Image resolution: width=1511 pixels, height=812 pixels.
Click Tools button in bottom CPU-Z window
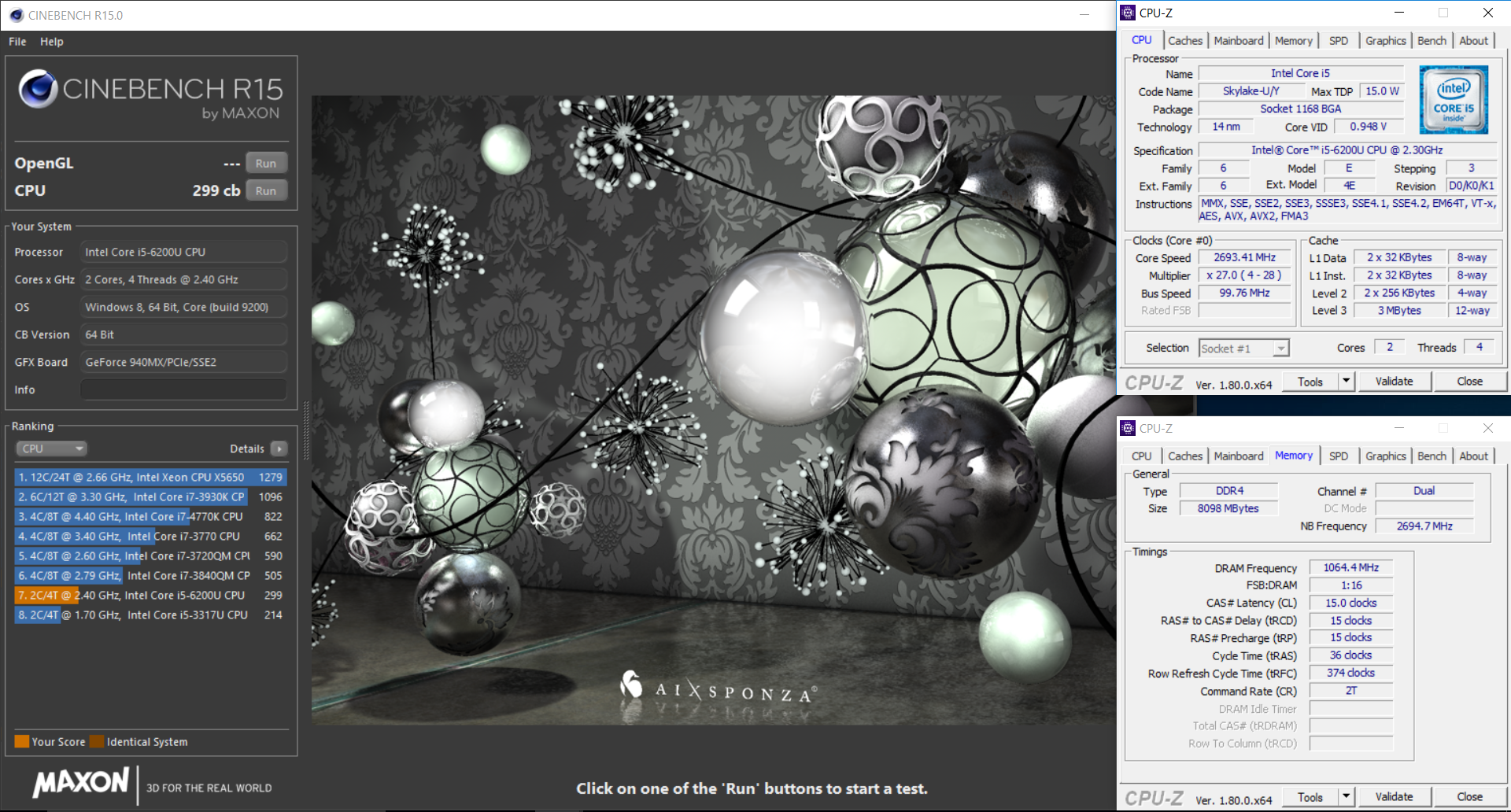[1310, 797]
